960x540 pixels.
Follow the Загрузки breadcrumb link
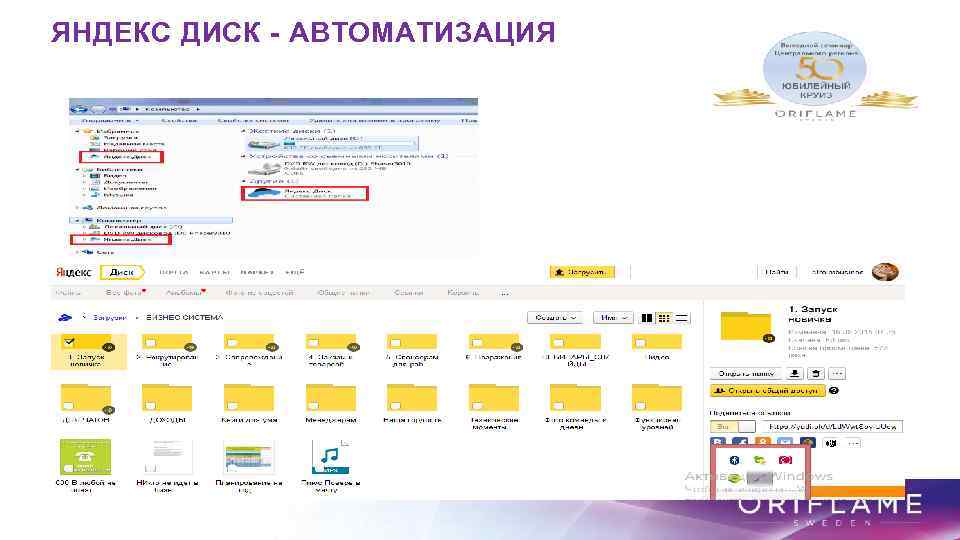110,317
